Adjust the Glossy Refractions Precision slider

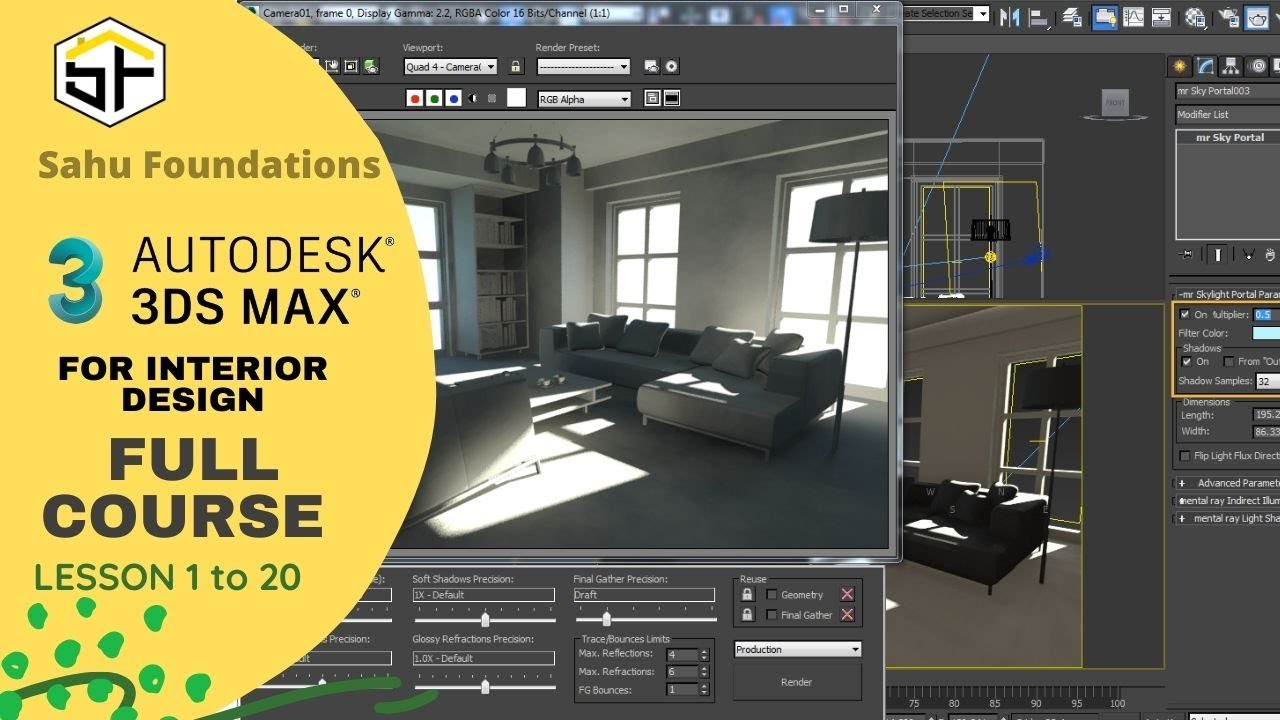coord(485,686)
